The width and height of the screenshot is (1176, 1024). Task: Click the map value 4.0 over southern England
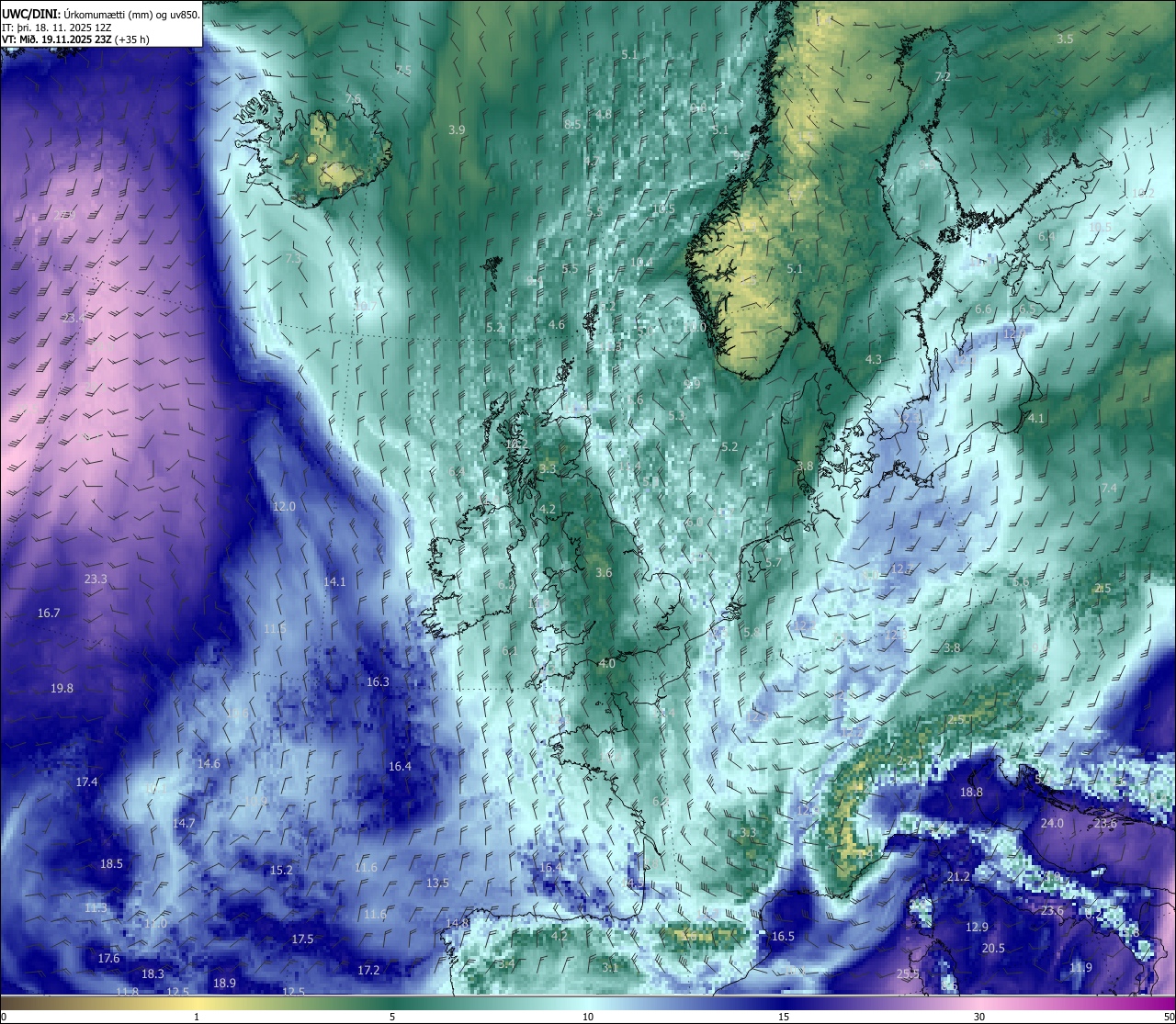click(x=607, y=664)
